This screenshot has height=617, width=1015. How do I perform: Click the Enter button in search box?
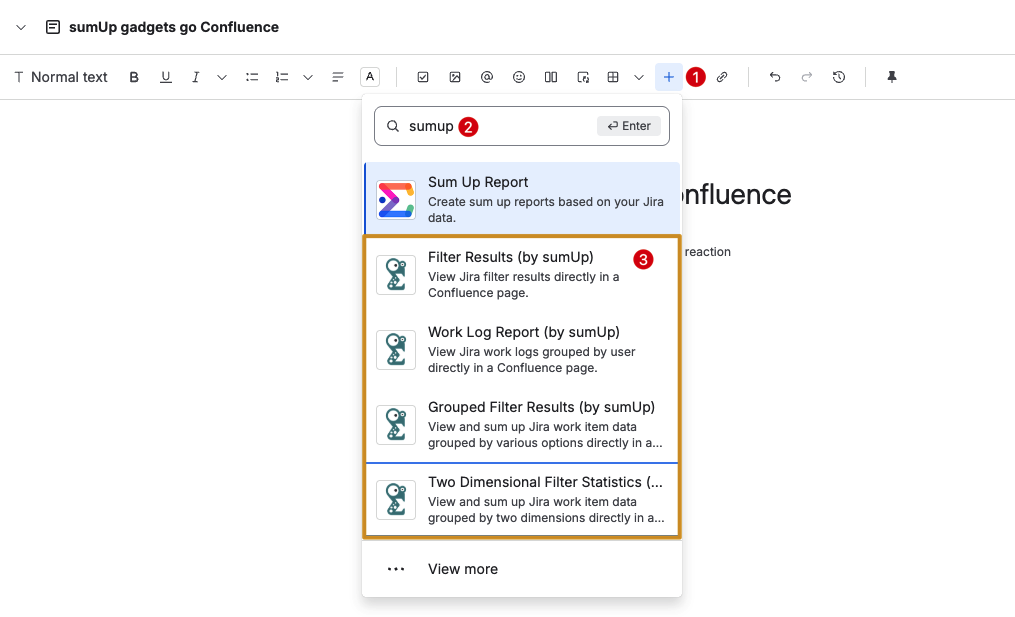coord(629,126)
